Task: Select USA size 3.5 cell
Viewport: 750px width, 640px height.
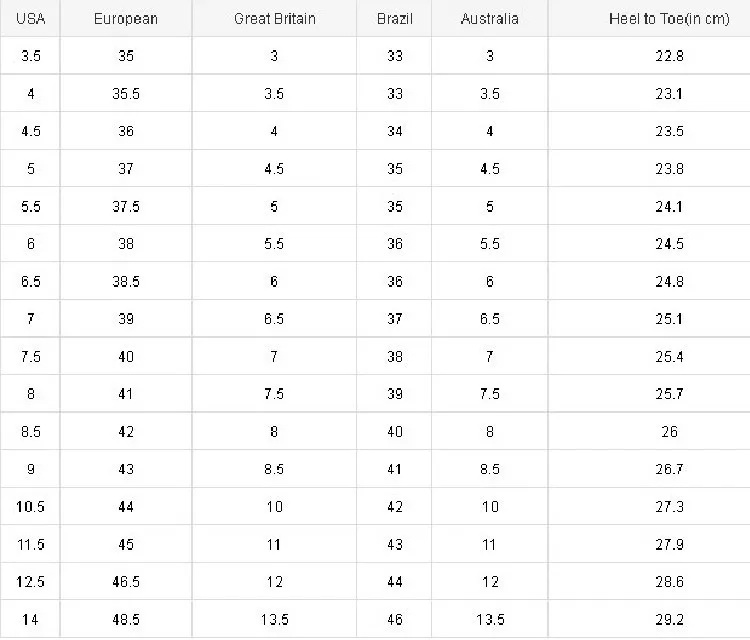Action: [x=31, y=56]
